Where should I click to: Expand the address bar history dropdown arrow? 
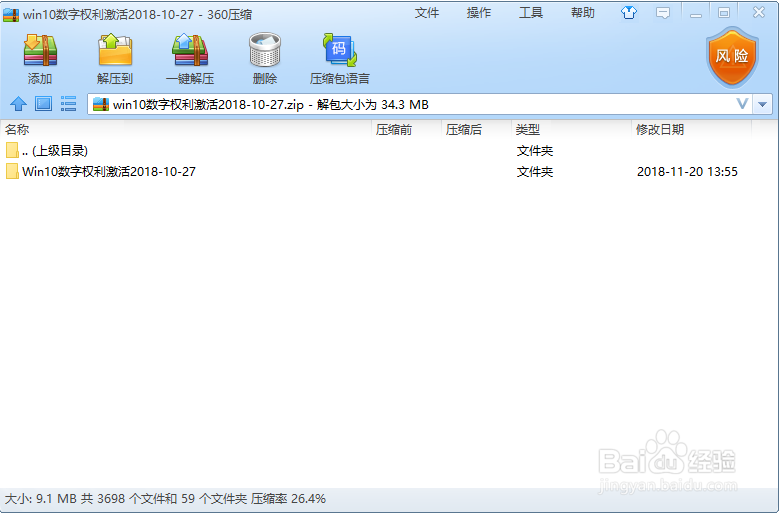[x=762, y=104]
